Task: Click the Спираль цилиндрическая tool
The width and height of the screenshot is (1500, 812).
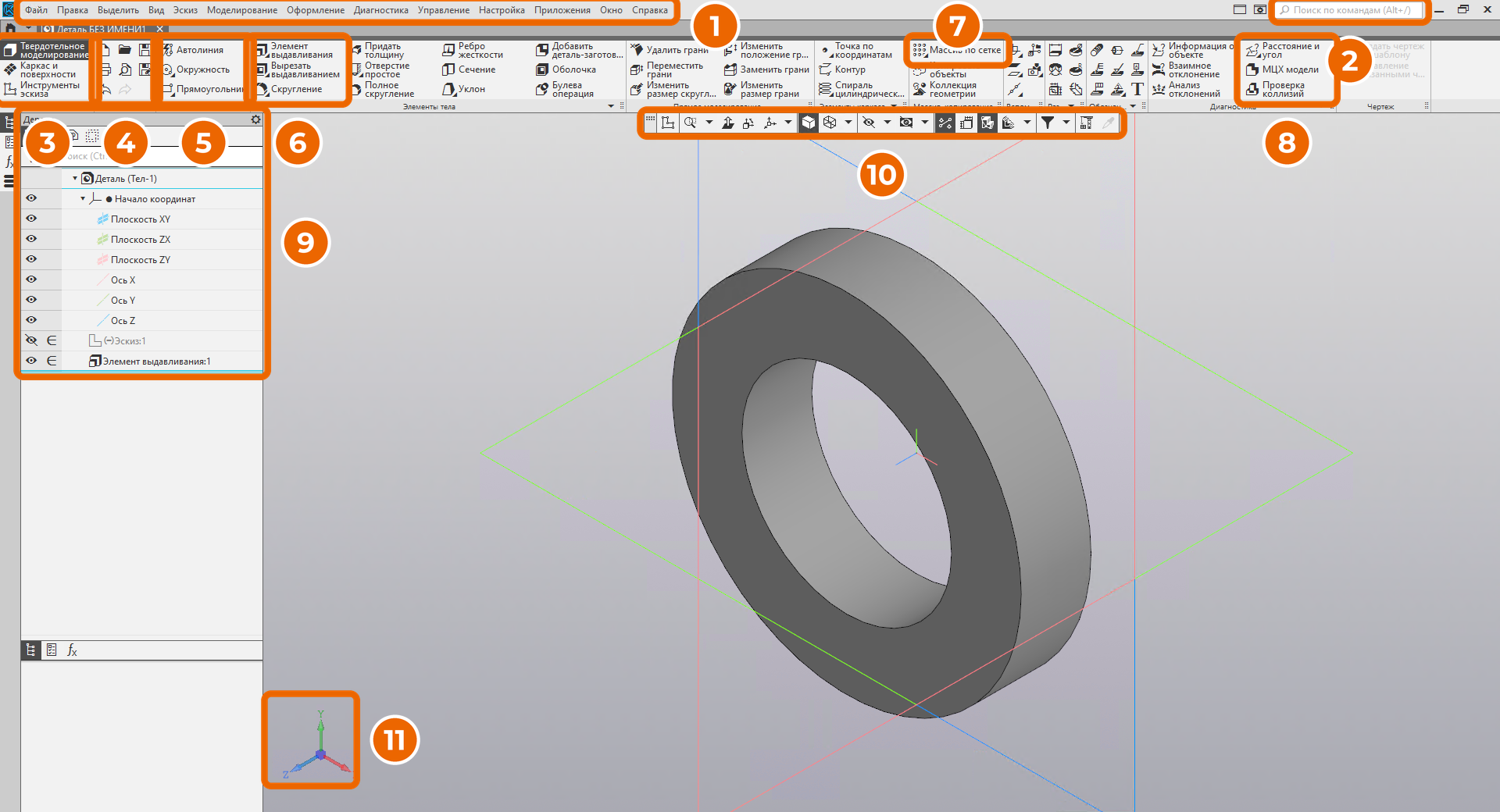Action: coord(861,90)
